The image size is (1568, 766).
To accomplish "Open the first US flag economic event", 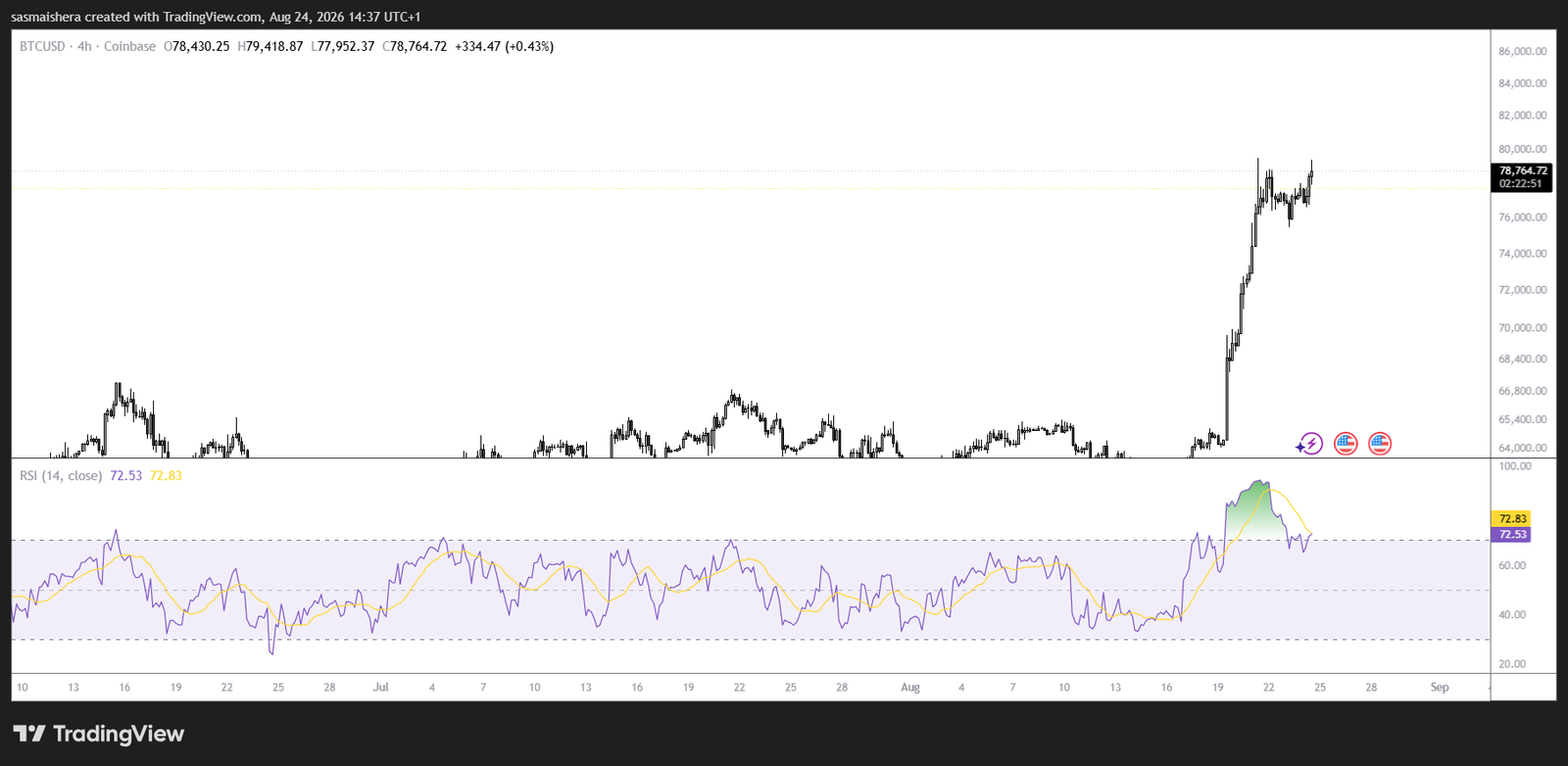I will click(1346, 444).
